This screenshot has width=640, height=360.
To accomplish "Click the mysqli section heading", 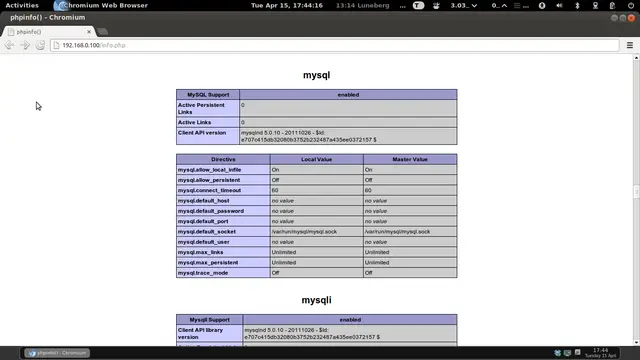I will pos(316,300).
